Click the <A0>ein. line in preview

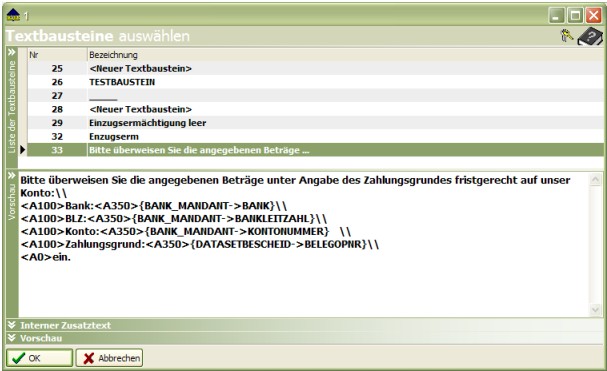click(46, 257)
